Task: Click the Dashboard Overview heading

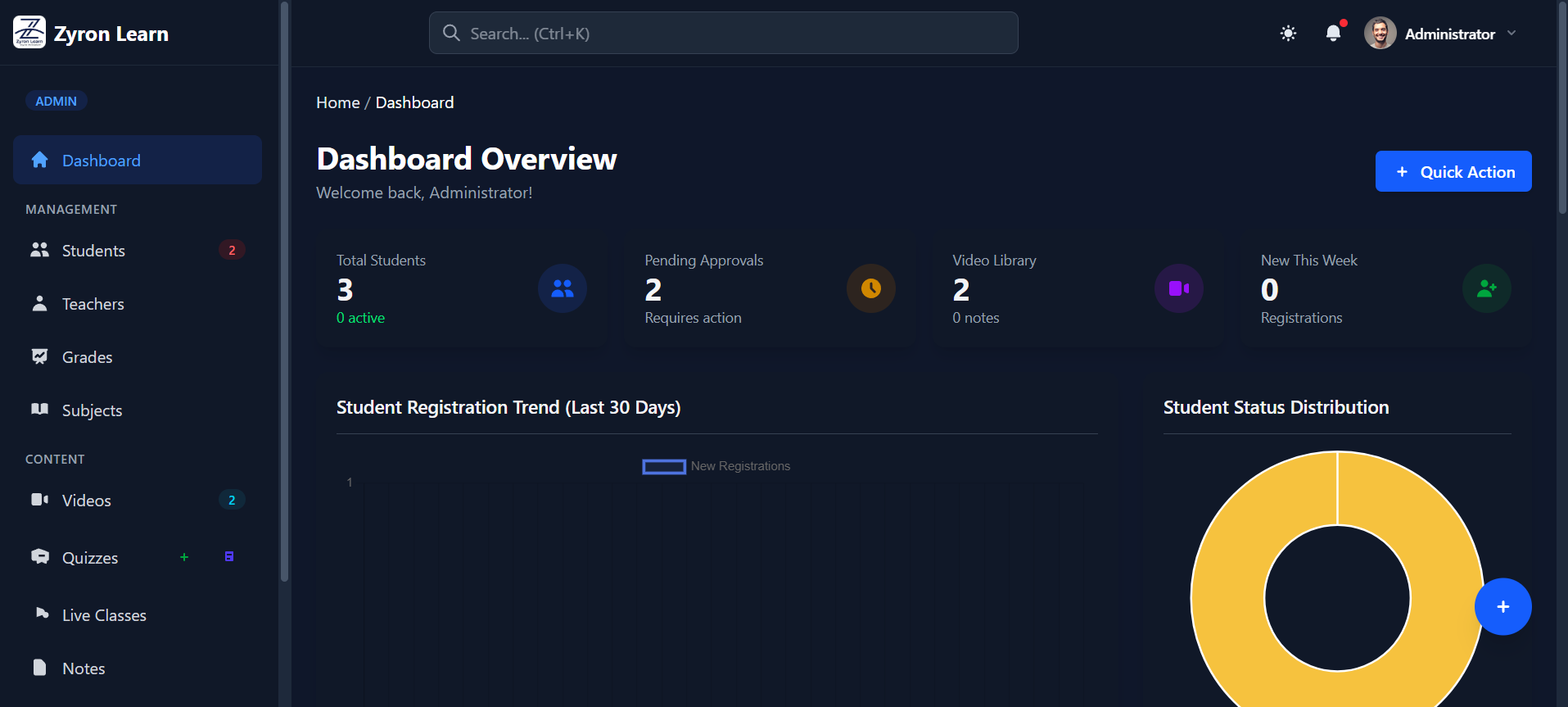Action: pos(467,159)
